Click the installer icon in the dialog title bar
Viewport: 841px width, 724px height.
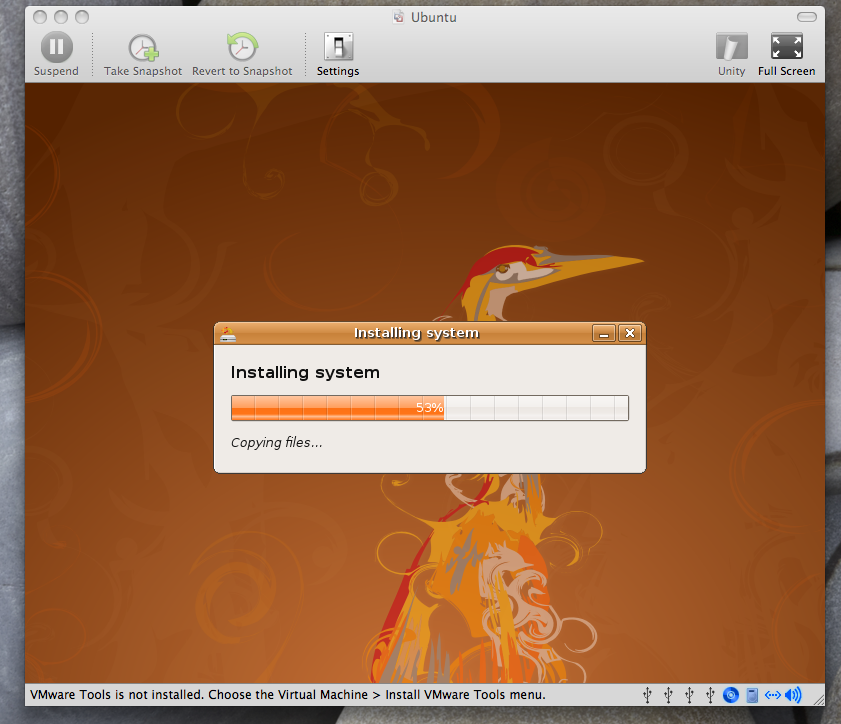point(227,334)
